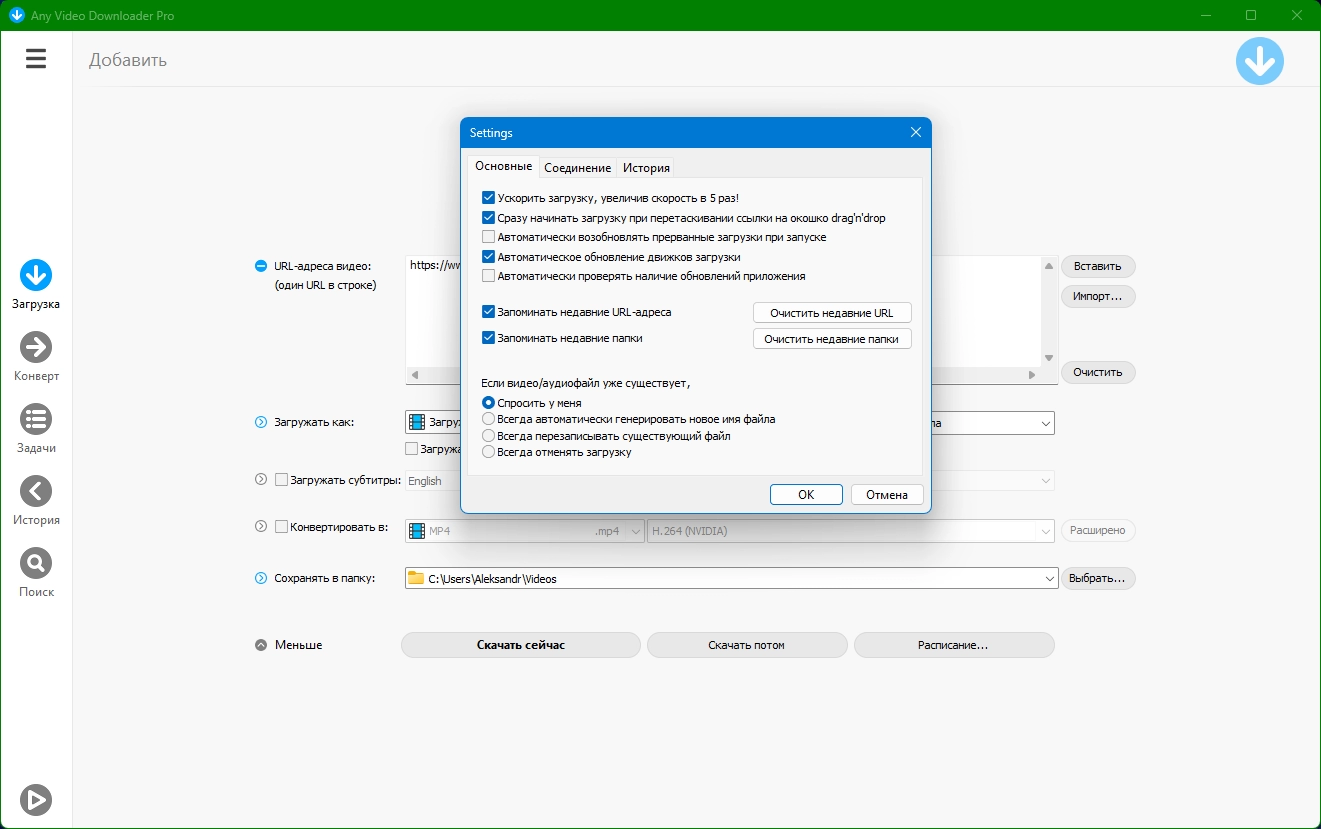
Task: Open the История tab in Settings
Action: click(646, 167)
